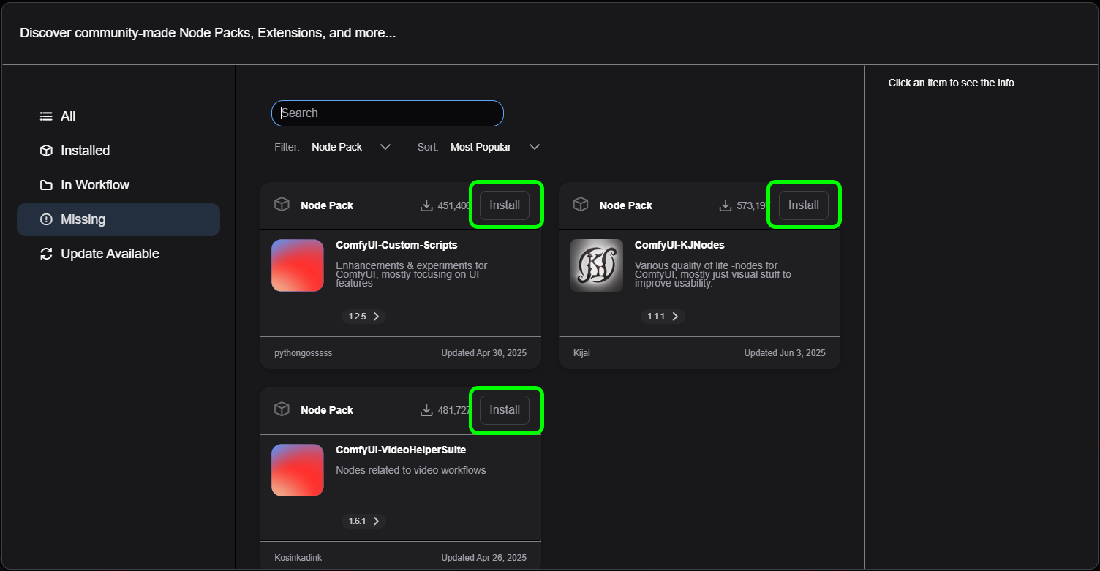Click the All list icon in sidebar

(46, 117)
